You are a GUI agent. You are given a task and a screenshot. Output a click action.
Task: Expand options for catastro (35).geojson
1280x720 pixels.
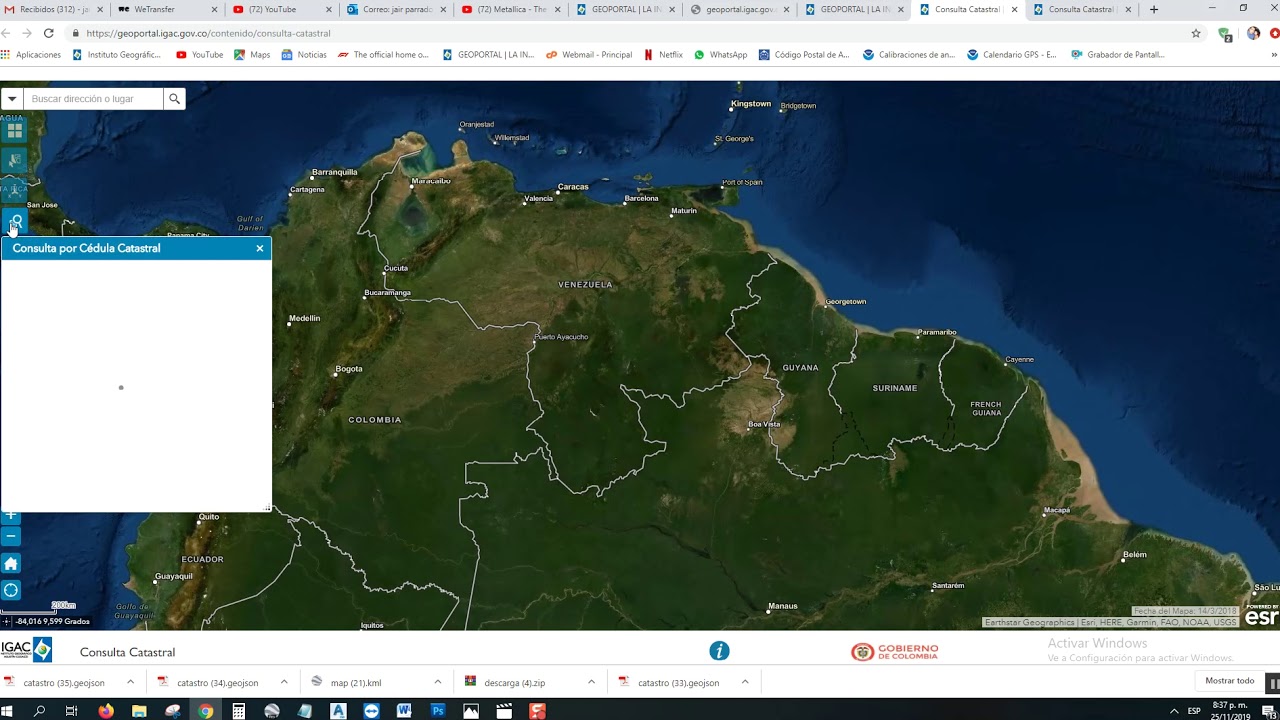coord(130,682)
